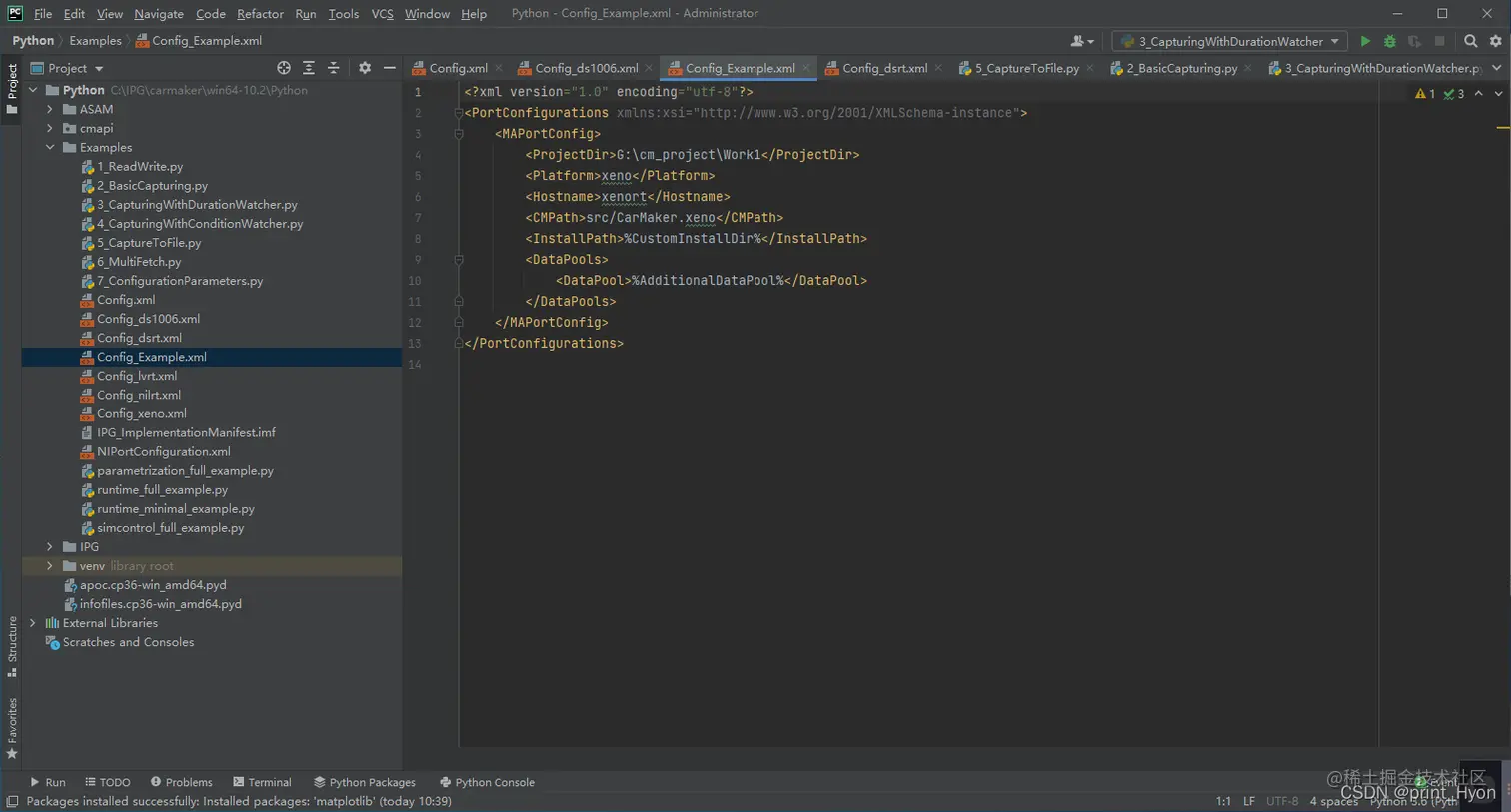Select Config_xeno.xml in project tree
Screen dimensions: 1511x812
click(x=141, y=413)
